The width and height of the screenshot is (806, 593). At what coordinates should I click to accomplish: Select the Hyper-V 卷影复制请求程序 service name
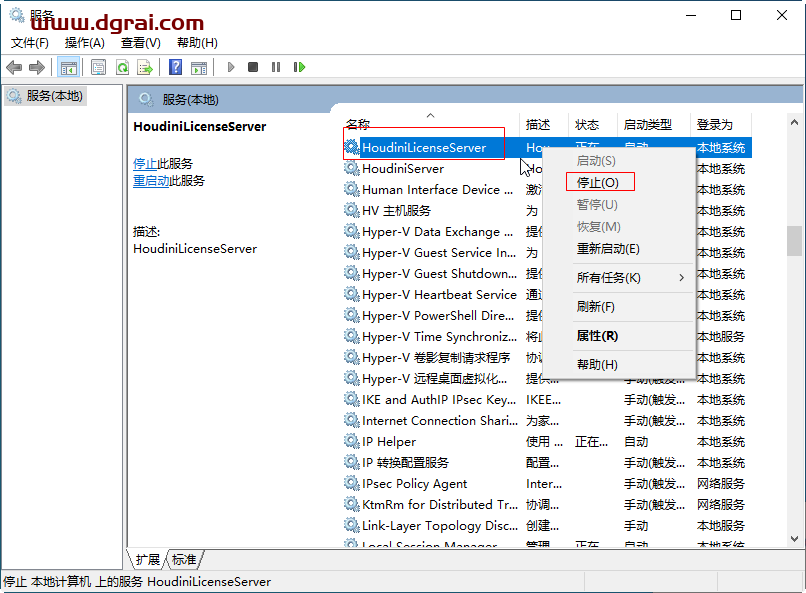tap(436, 358)
